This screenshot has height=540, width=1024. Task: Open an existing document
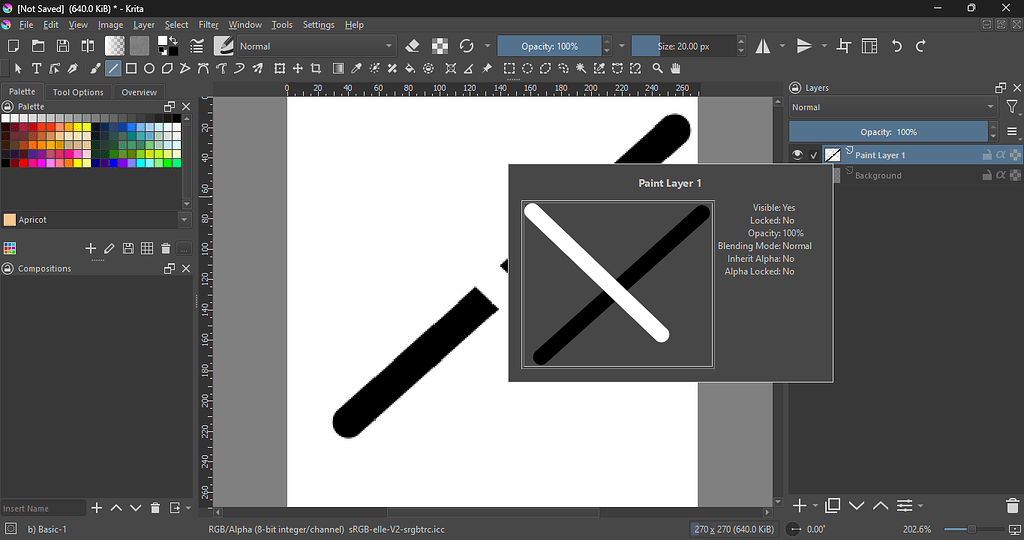[x=38, y=46]
